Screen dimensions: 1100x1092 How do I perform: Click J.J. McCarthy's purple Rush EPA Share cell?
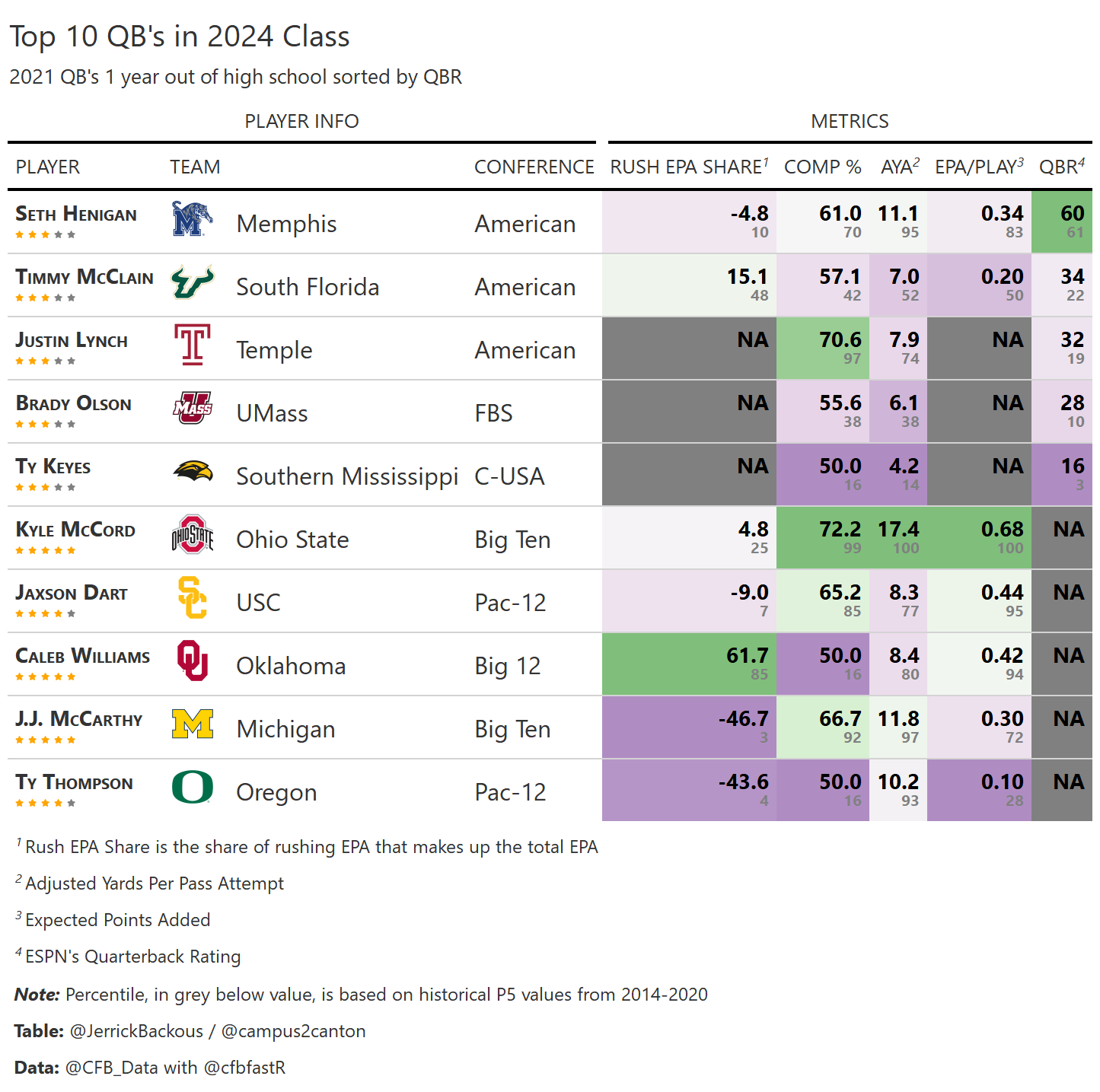tap(689, 727)
